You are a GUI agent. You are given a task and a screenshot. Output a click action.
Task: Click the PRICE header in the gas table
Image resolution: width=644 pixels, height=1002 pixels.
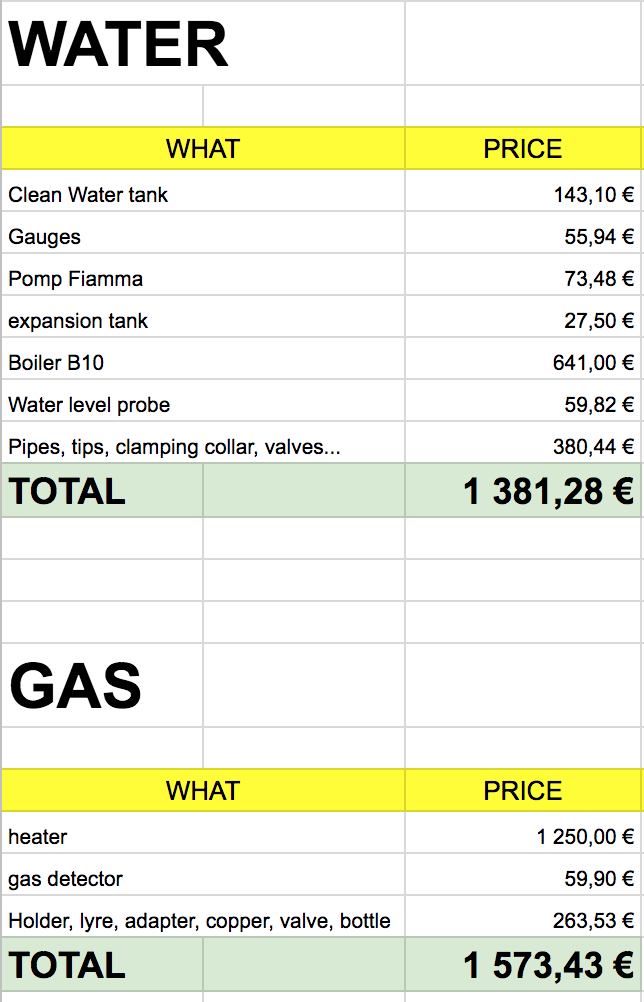click(x=523, y=790)
